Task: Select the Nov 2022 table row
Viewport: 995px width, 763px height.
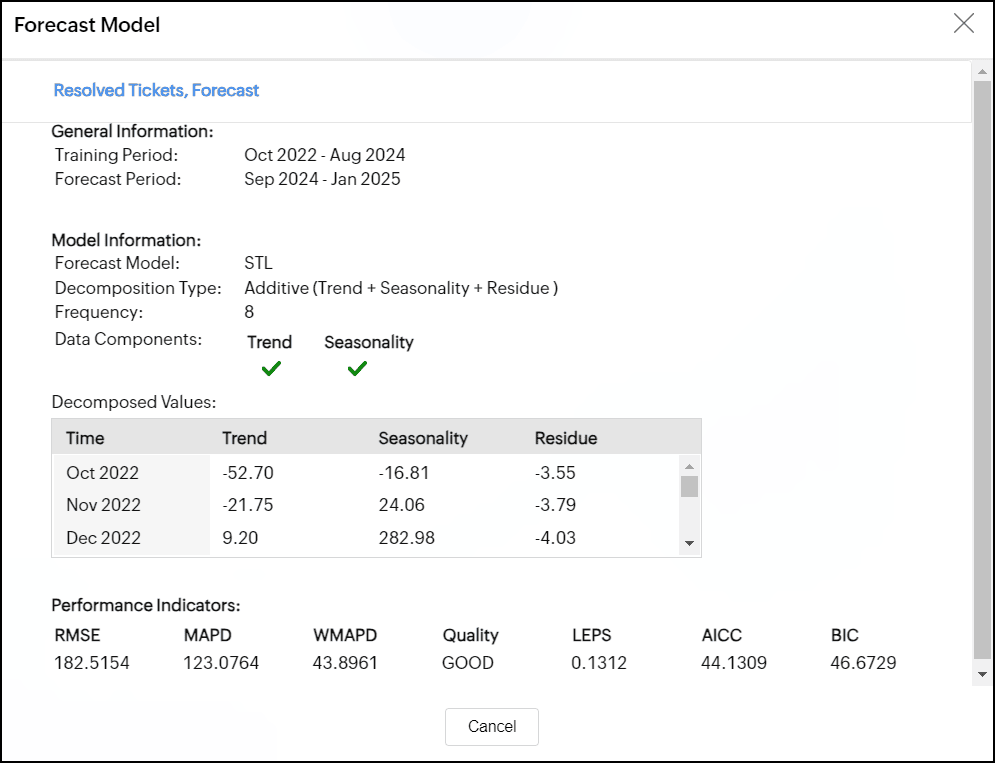Action: 103,505
